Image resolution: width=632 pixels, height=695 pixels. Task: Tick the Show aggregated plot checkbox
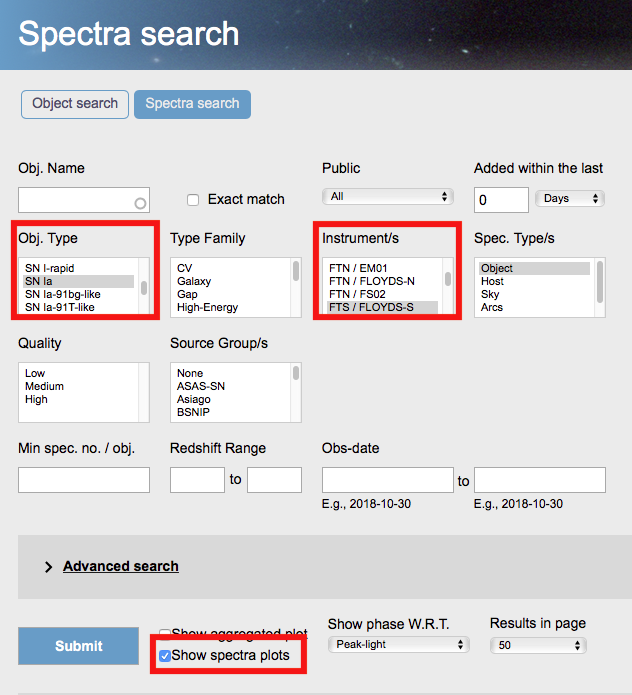pos(165,633)
